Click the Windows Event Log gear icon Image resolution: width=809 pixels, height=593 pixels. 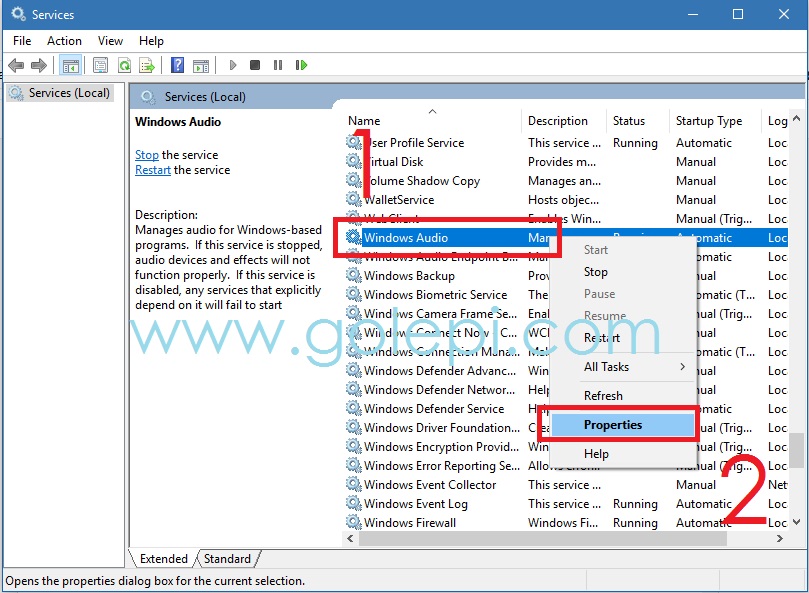coord(353,503)
